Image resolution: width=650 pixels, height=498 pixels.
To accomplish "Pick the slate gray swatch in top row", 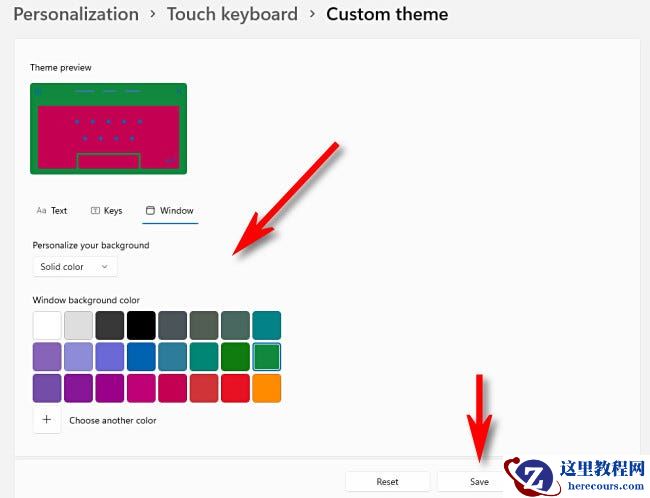I will (x=172, y=326).
